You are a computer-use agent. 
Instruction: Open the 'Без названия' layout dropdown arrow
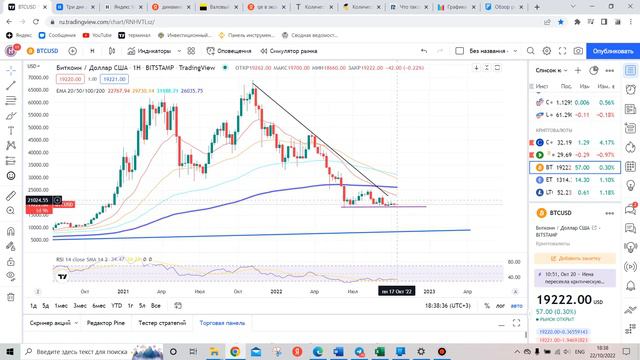pos(516,51)
